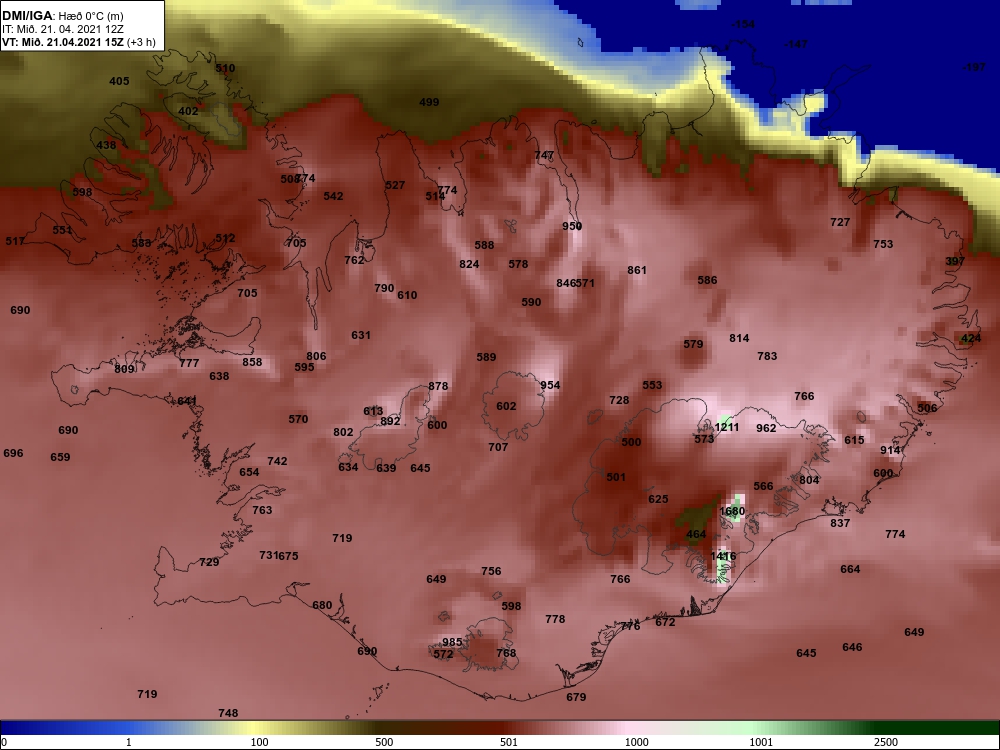Click the 802 map value
Screen dimensions: 1000x750
343,432
